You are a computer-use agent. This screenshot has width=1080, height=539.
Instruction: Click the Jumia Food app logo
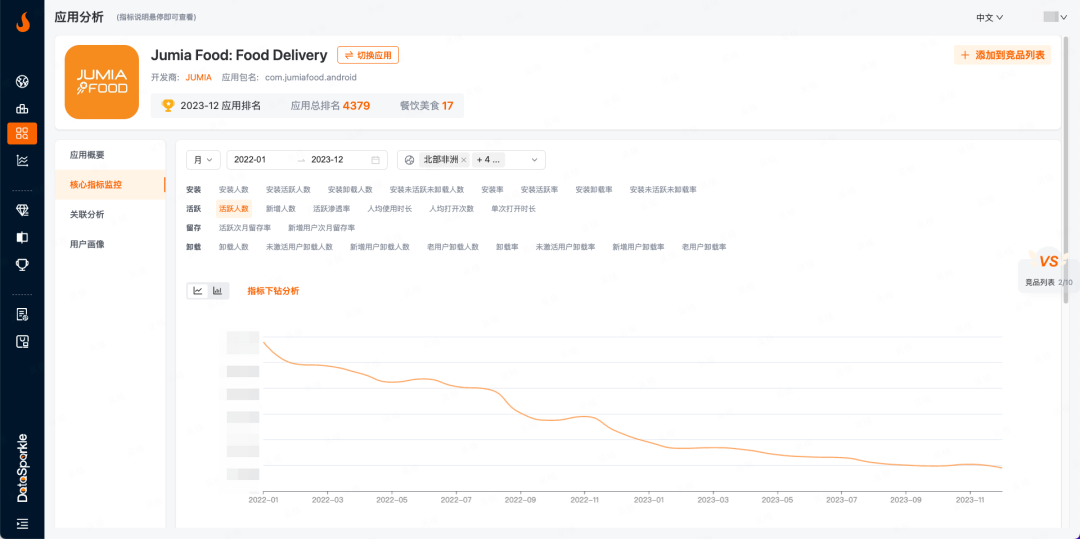(102, 82)
